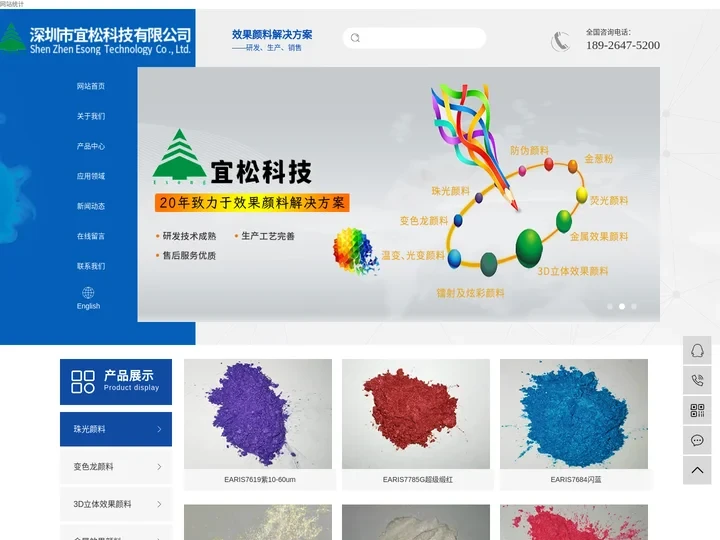Expand 3D立体效果颜料 category chevron
720x540 pixels.
(159, 504)
